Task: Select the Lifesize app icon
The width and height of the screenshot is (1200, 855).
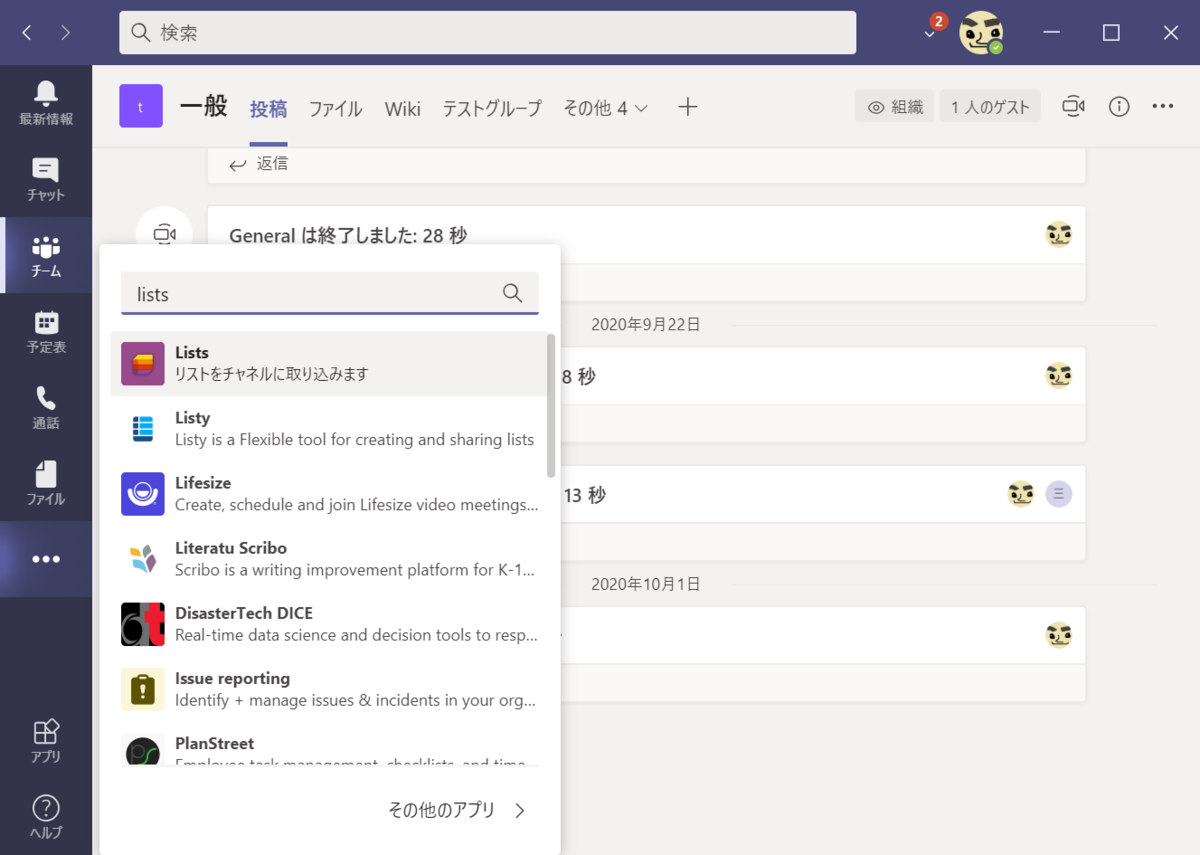Action: (143, 494)
